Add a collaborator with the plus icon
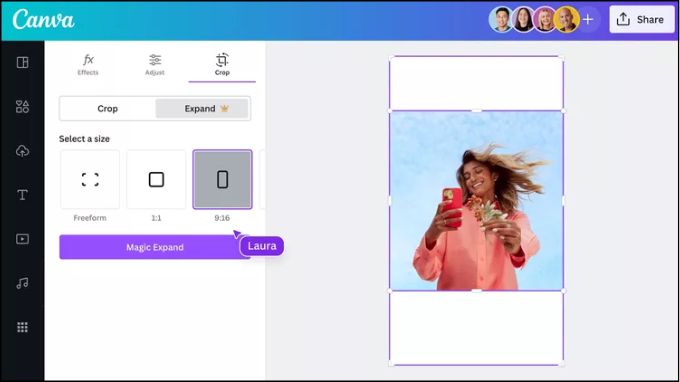The width and height of the screenshot is (680, 382). [x=588, y=20]
